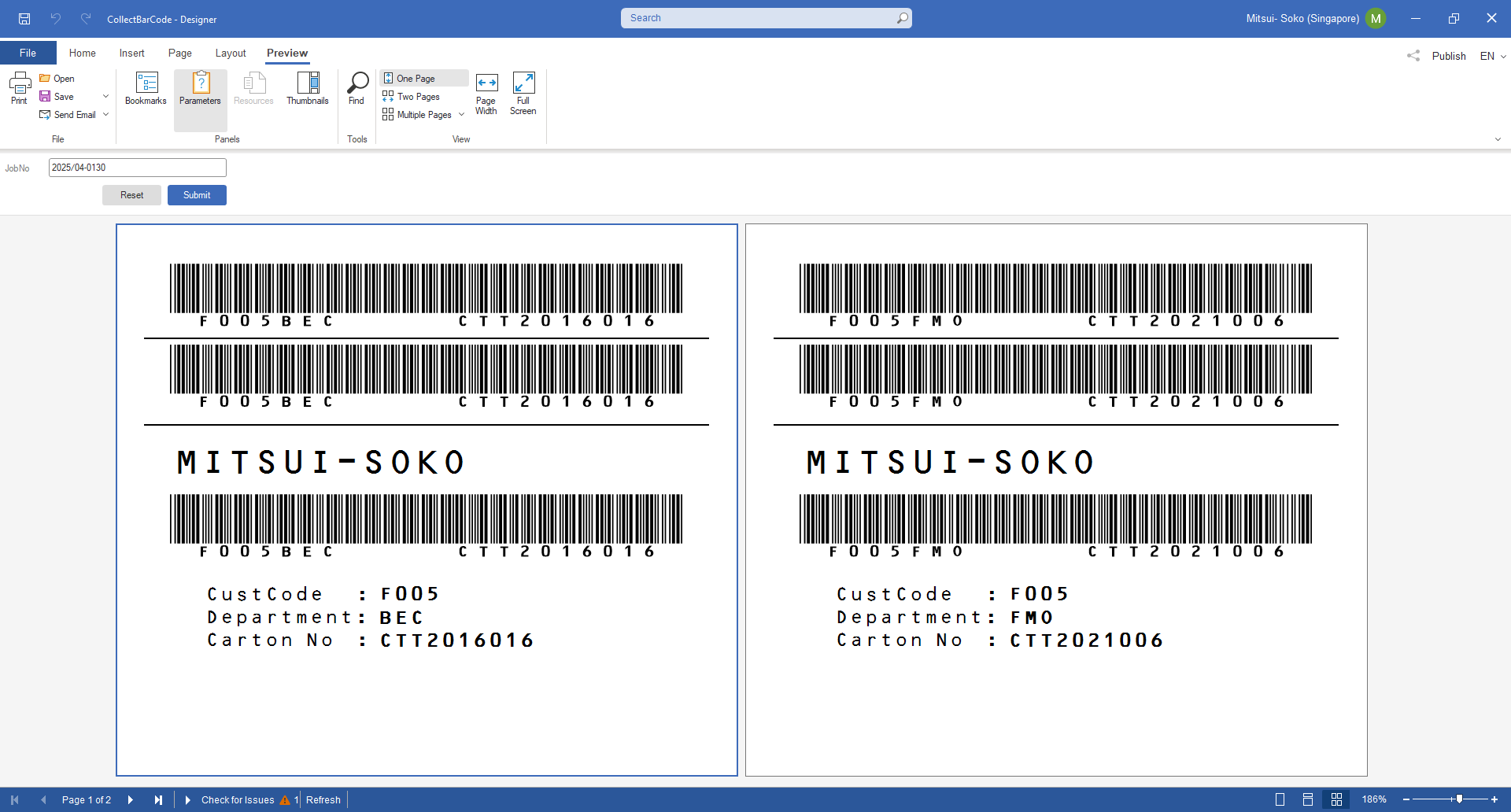Screen dimensions: 1511x812
Task: Switch to the Page tab
Action: click(180, 53)
